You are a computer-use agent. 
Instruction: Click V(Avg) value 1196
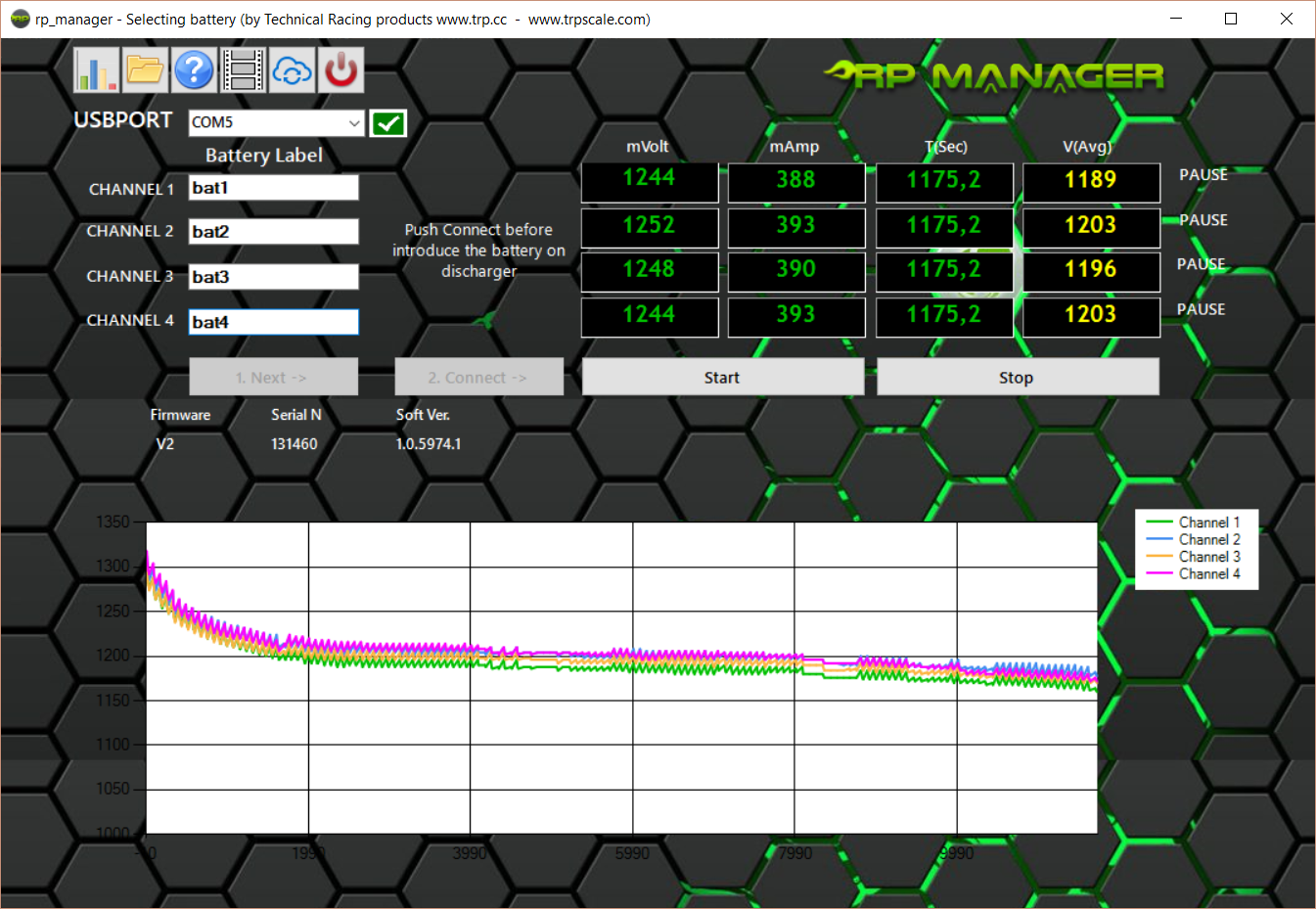[x=1091, y=271]
